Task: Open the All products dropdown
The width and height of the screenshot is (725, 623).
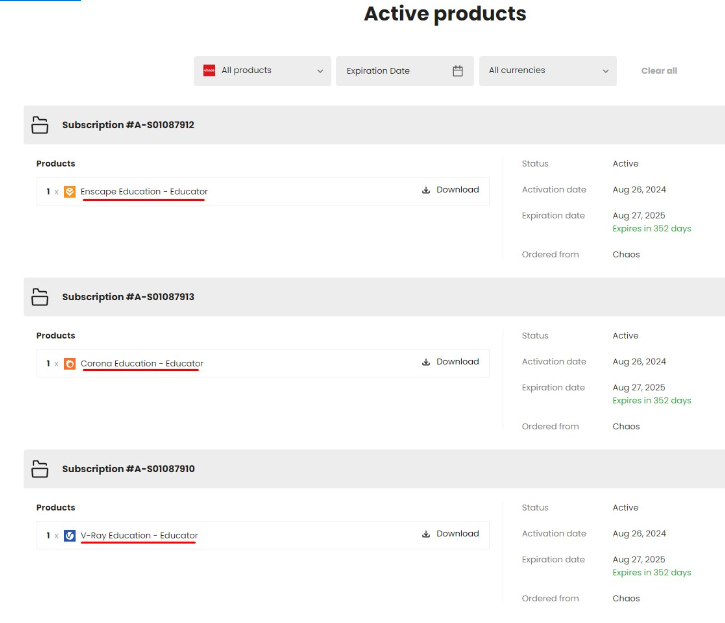Action: (262, 71)
